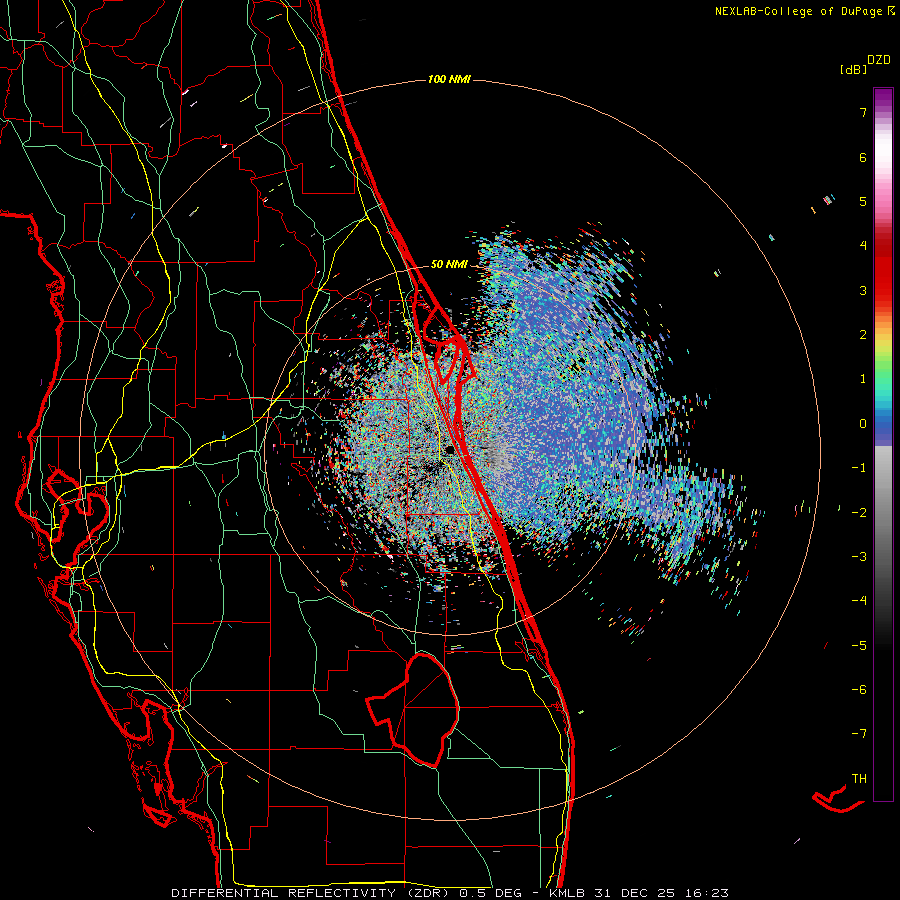Click the -7 value on the color scale
Image resolution: width=900 pixels, height=900 pixels.
(859, 734)
